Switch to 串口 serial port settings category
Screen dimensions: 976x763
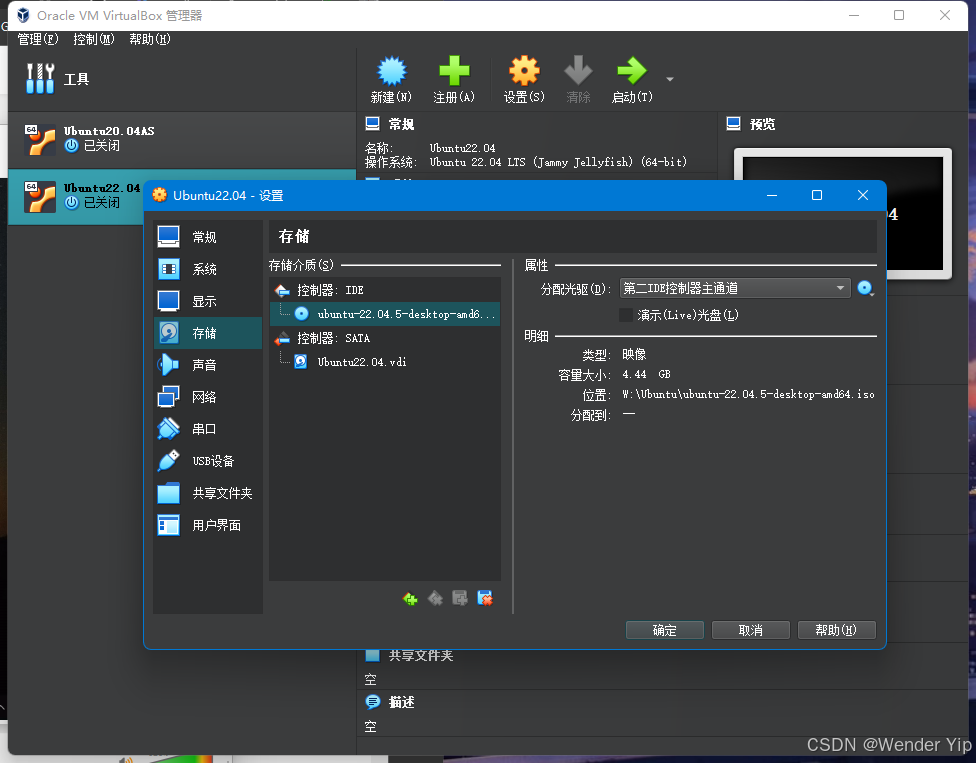(207, 429)
